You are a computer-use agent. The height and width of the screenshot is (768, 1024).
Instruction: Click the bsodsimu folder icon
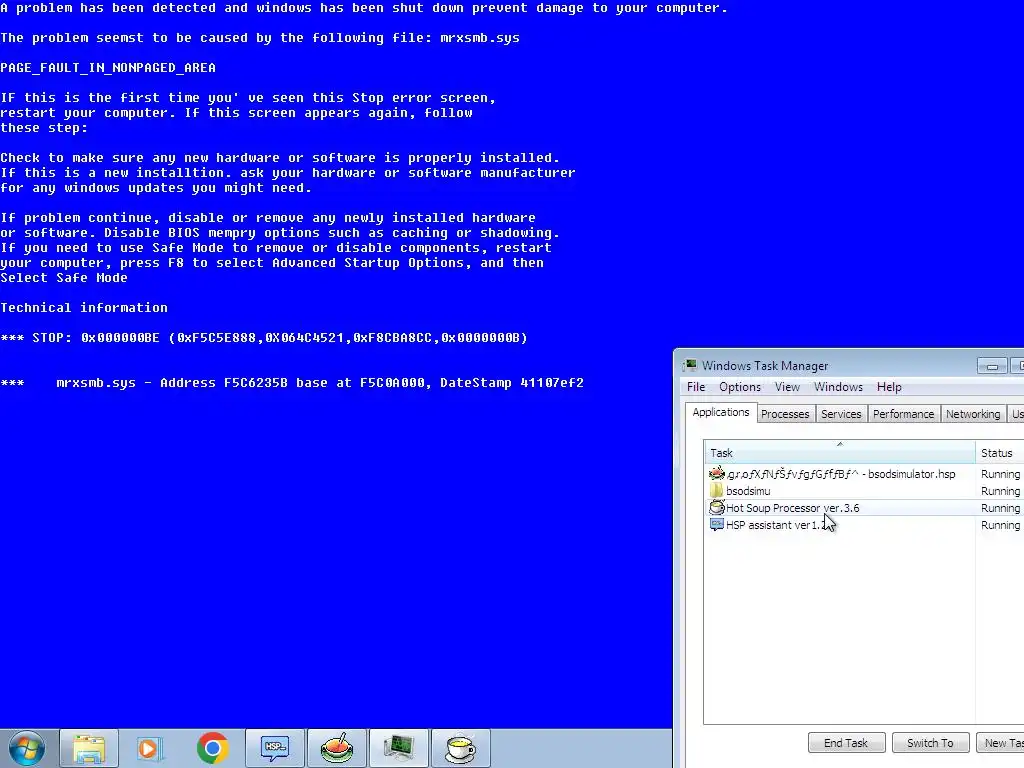point(717,490)
